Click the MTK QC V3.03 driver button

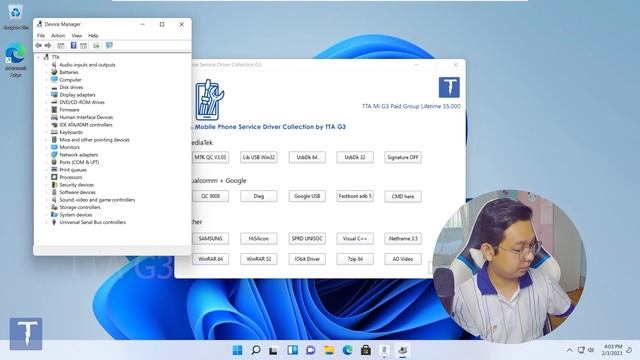(210, 157)
